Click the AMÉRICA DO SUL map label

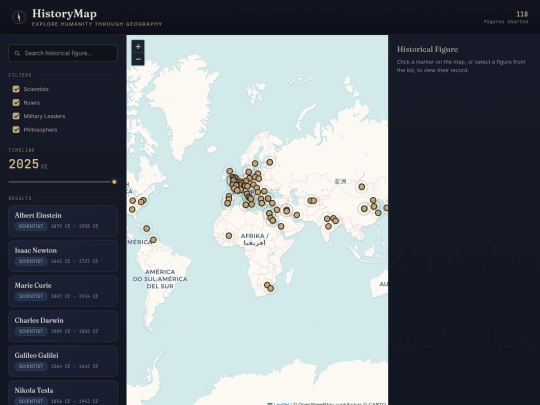pos(160,279)
